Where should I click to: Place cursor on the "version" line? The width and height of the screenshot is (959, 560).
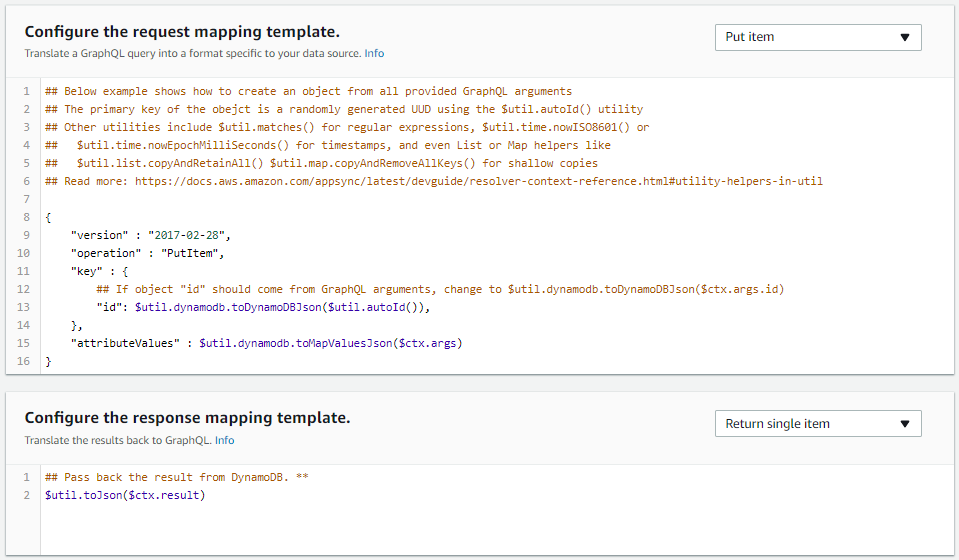150,235
